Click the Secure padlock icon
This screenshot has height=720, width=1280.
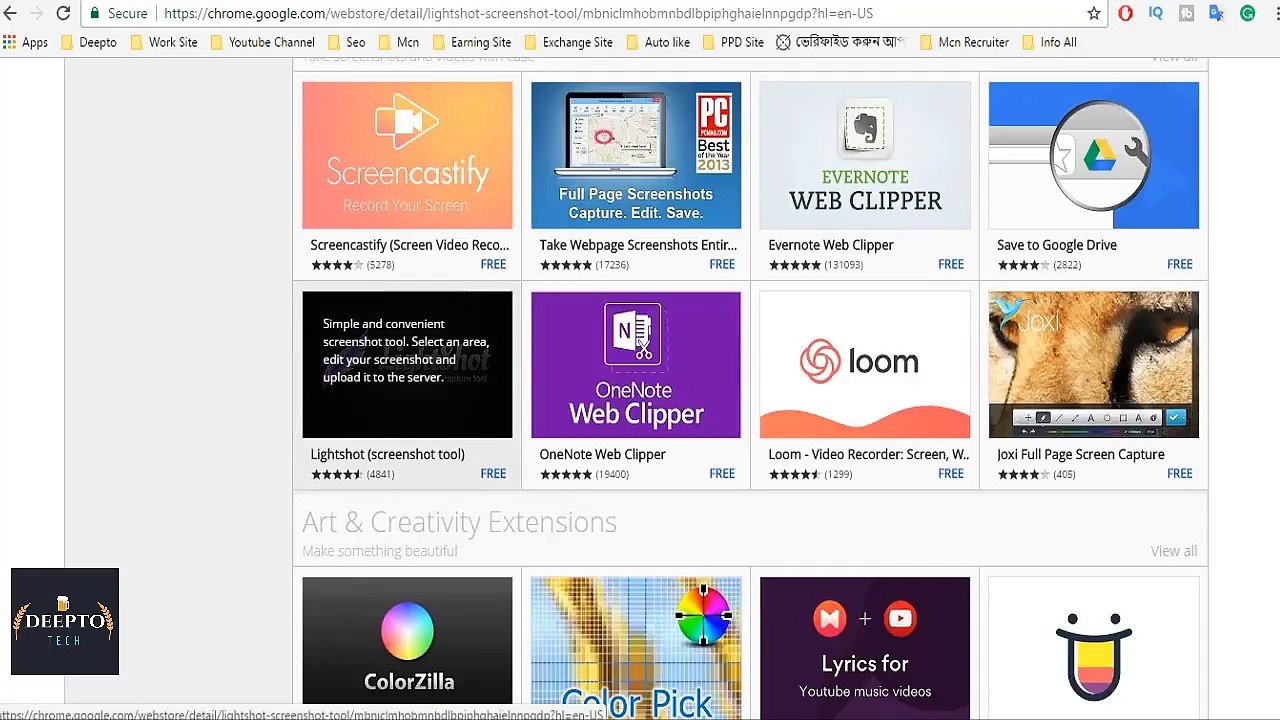click(95, 13)
